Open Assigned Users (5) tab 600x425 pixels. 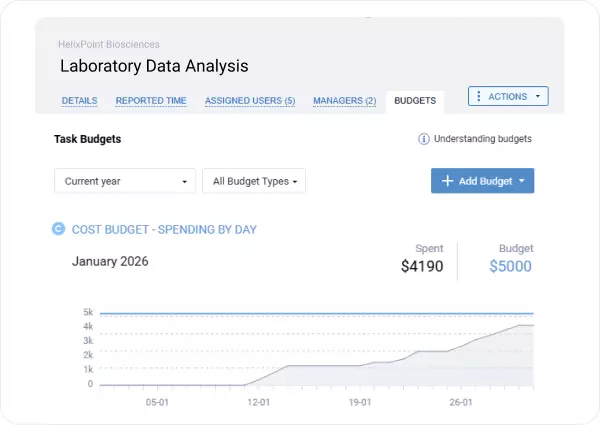pyautogui.click(x=250, y=101)
